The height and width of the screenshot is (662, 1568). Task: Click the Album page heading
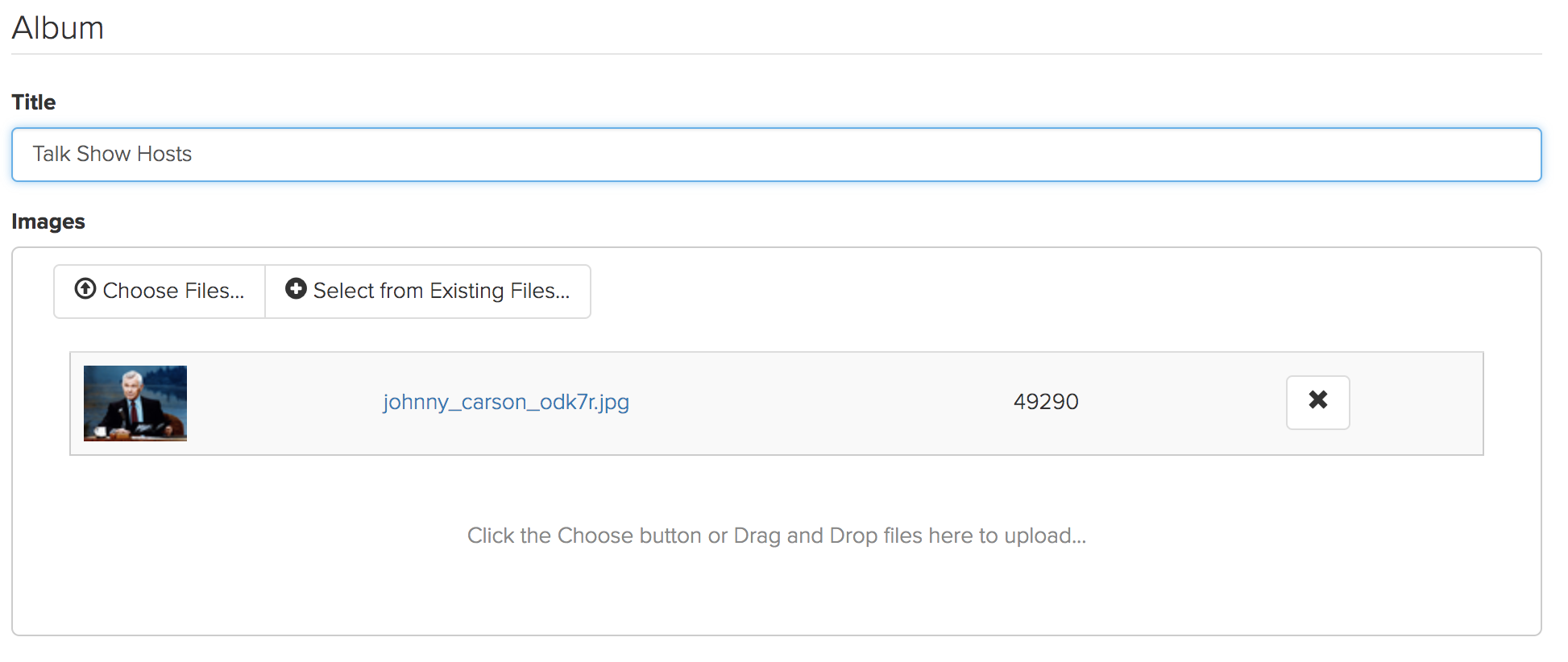[x=58, y=28]
